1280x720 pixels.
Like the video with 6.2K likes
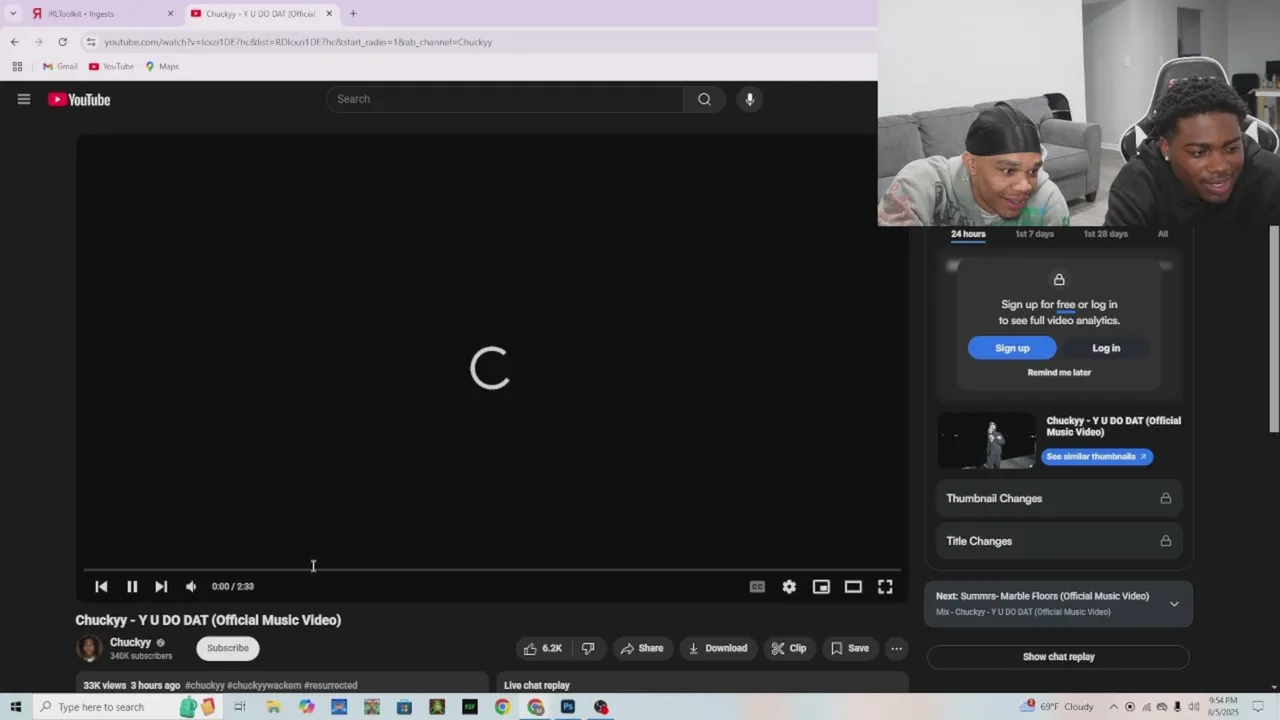[543, 648]
